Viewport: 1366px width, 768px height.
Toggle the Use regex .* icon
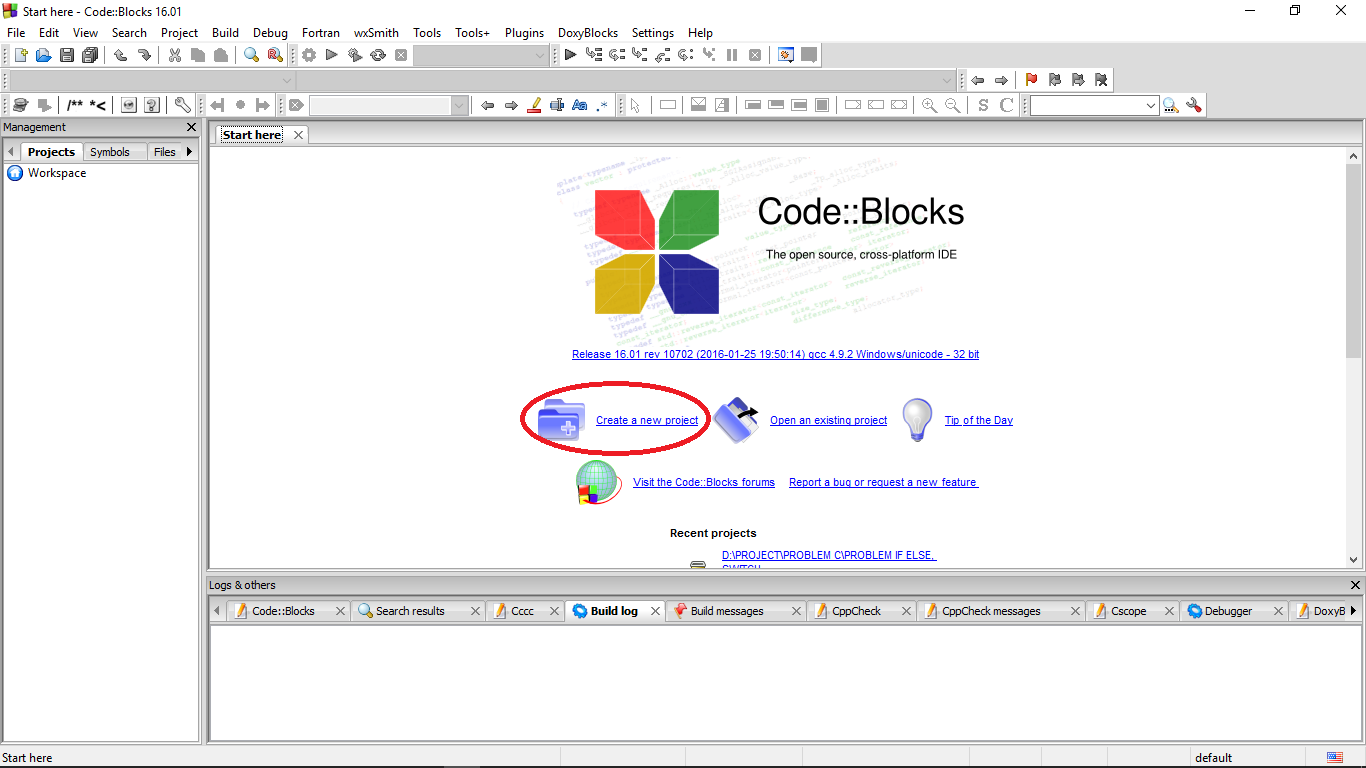coord(602,105)
